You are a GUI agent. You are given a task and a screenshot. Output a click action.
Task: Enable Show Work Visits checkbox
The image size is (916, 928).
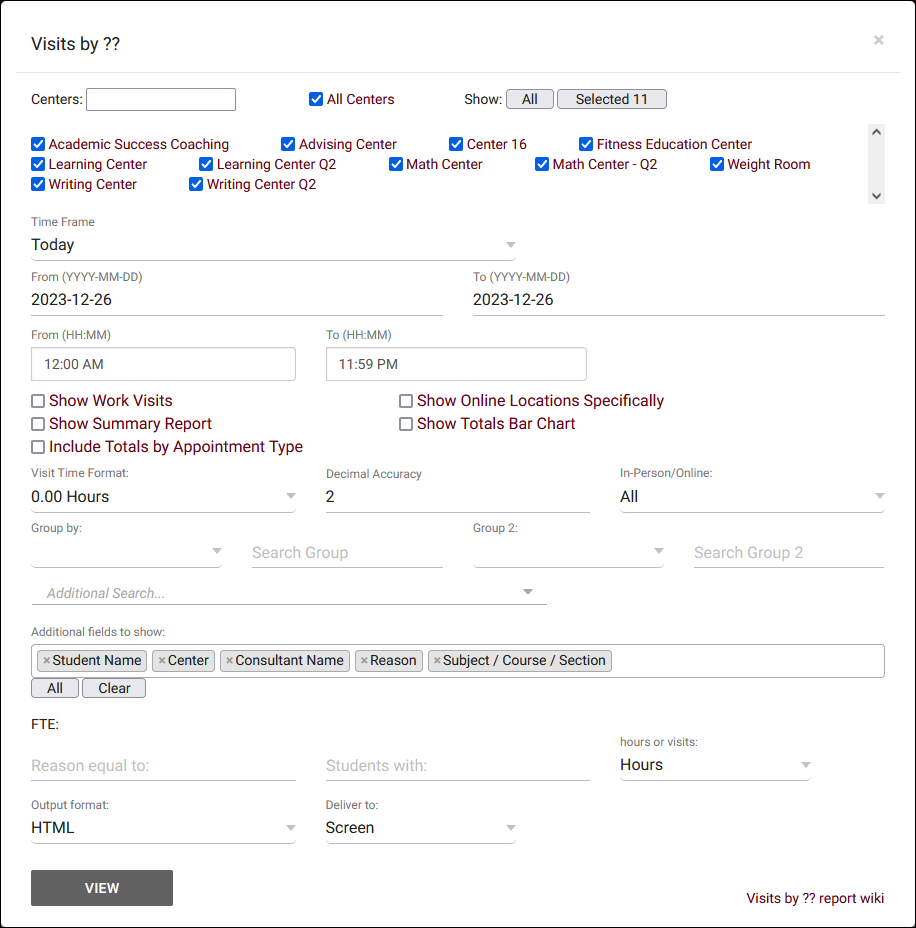(38, 401)
